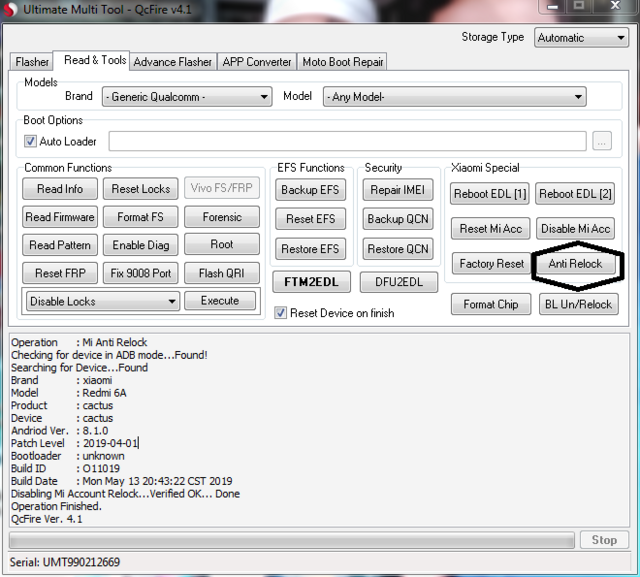Click the Repair IMEI button

(398, 190)
